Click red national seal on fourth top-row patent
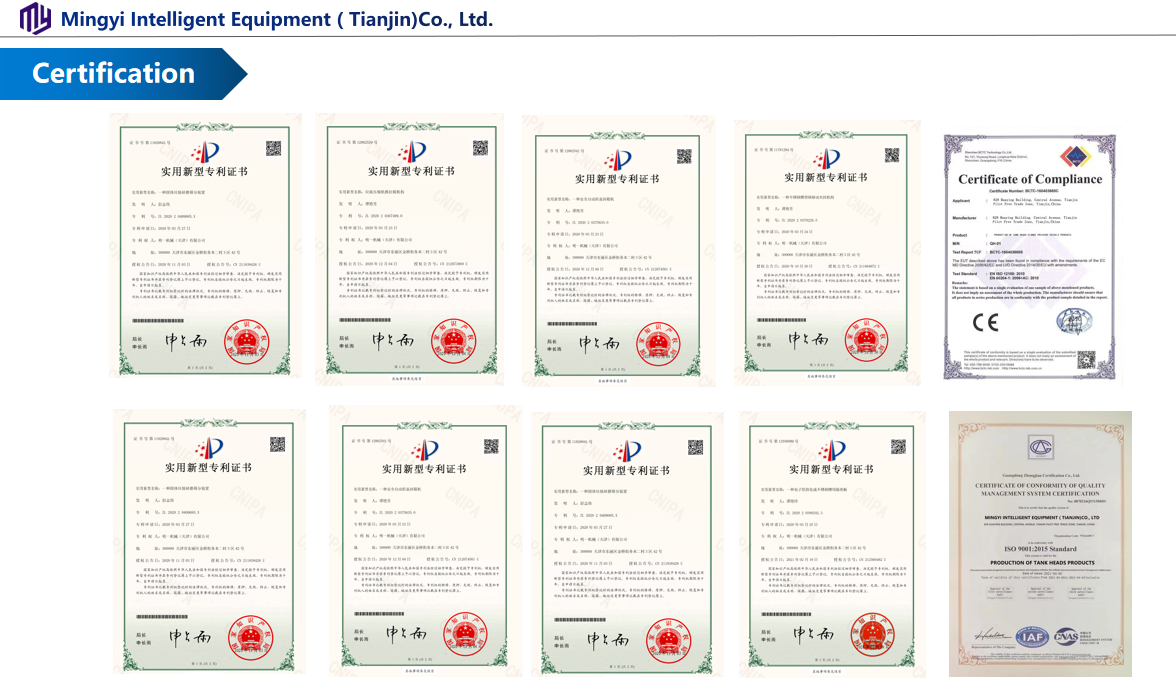Viewport: 1176px width, 699px height. click(x=866, y=340)
